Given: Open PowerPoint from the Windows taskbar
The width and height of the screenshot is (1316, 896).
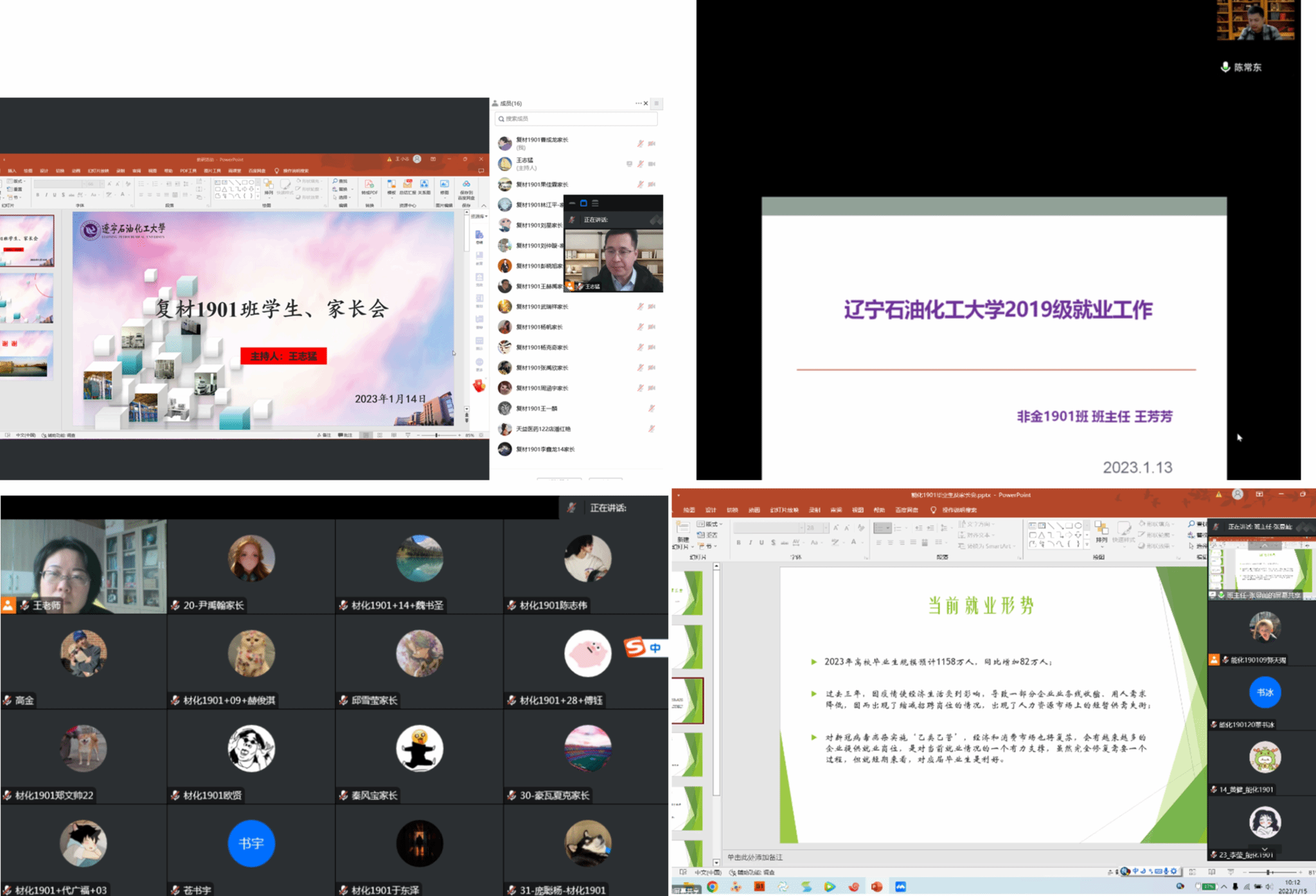Looking at the screenshot, I should coord(876,887).
